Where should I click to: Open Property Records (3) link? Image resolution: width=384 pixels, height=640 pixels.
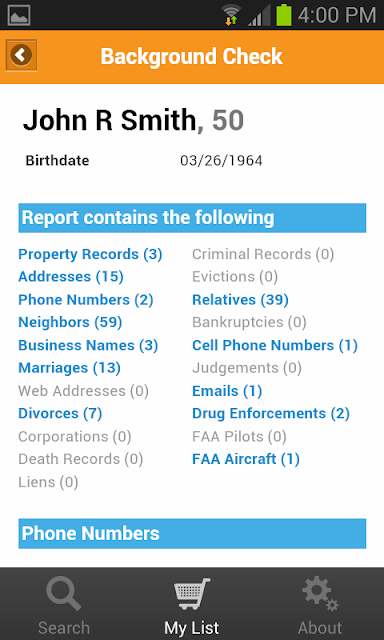pos(90,254)
